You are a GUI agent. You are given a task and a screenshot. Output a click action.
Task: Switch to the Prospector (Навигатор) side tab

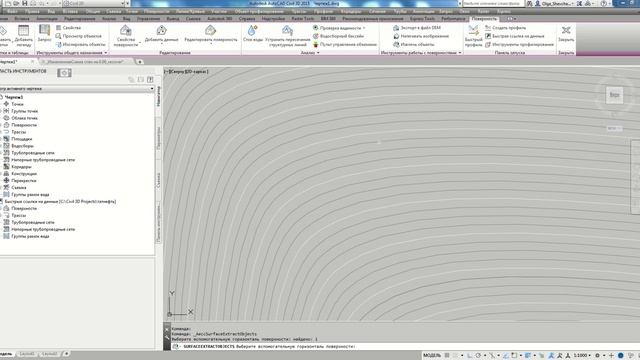tap(159, 96)
